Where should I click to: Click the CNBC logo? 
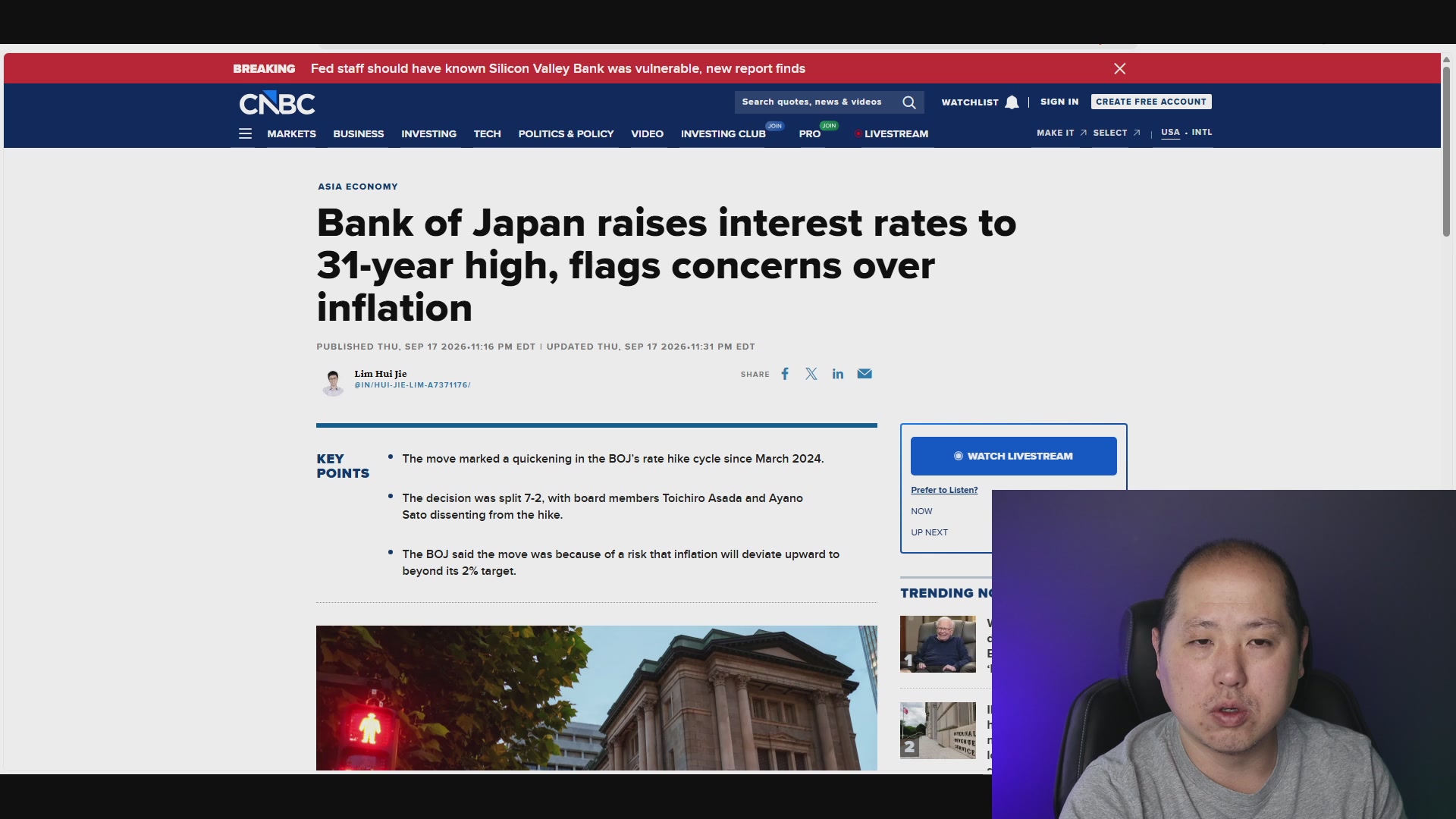pos(277,103)
